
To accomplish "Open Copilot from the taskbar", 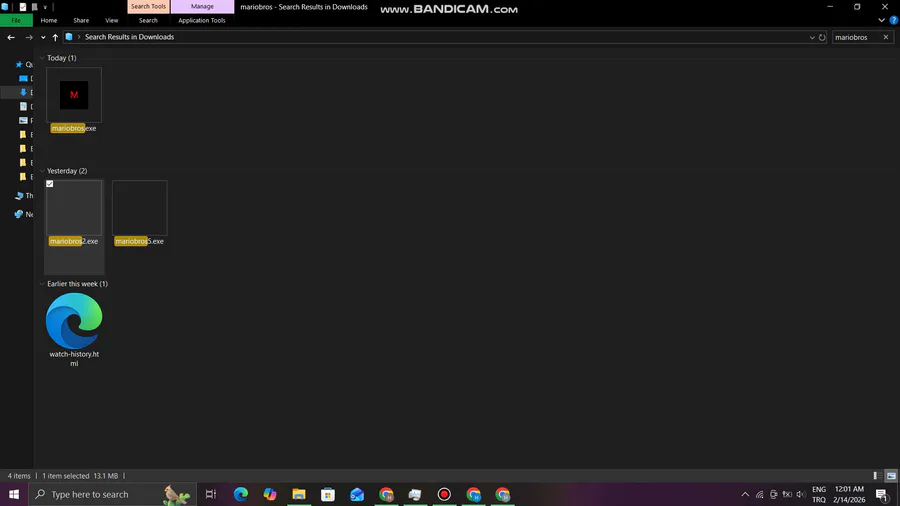I will pos(270,494).
